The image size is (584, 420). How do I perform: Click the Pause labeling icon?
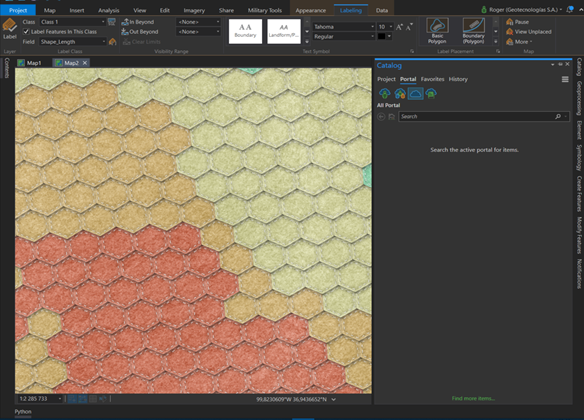coord(510,22)
